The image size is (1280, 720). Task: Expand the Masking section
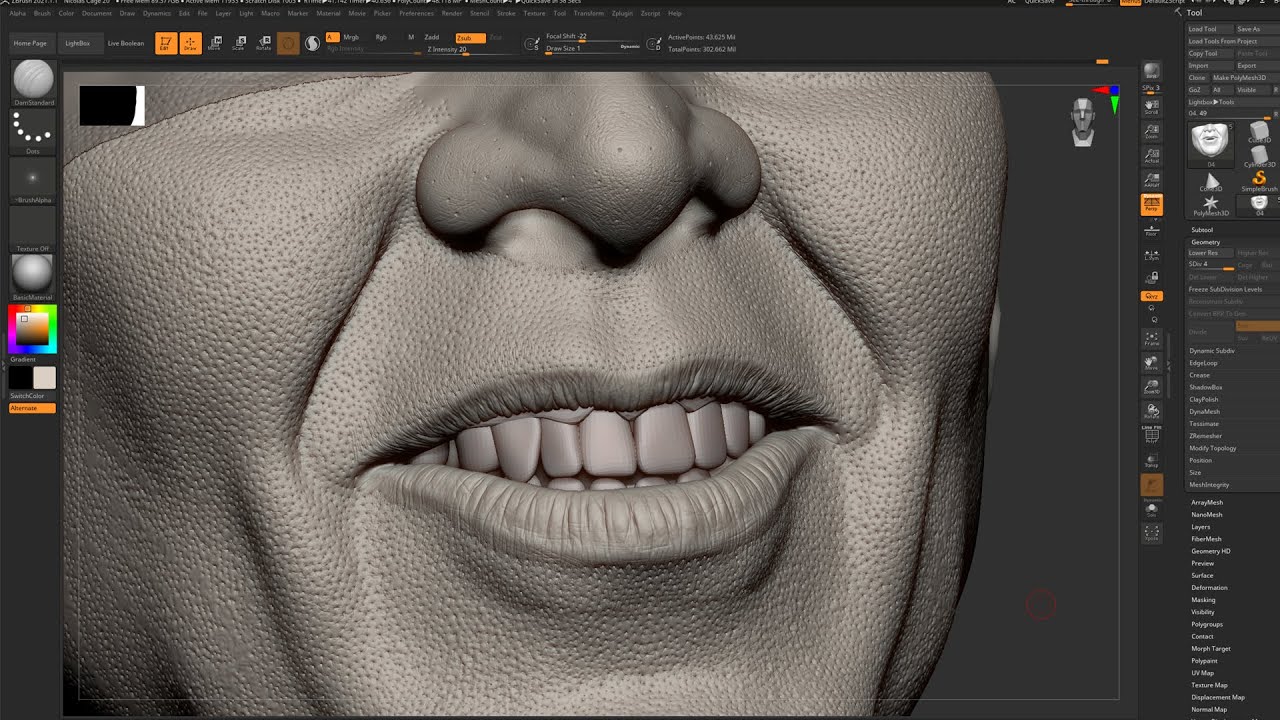(1203, 600)
